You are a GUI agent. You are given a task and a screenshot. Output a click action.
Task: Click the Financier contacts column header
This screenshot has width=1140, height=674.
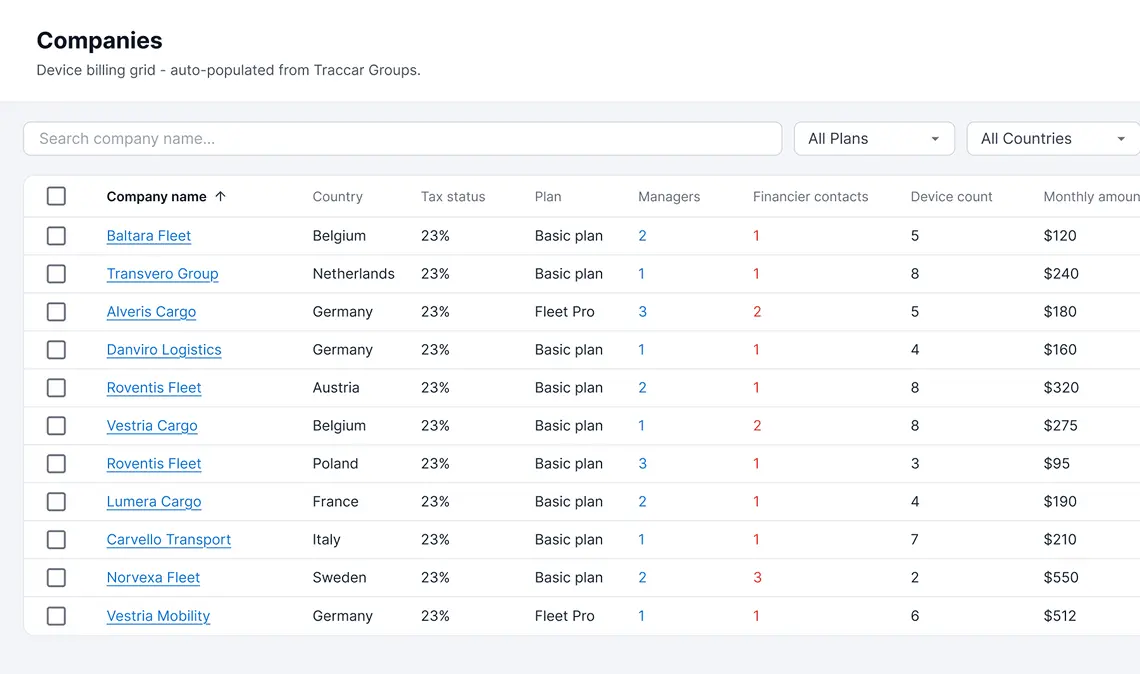tap(811, 196)
